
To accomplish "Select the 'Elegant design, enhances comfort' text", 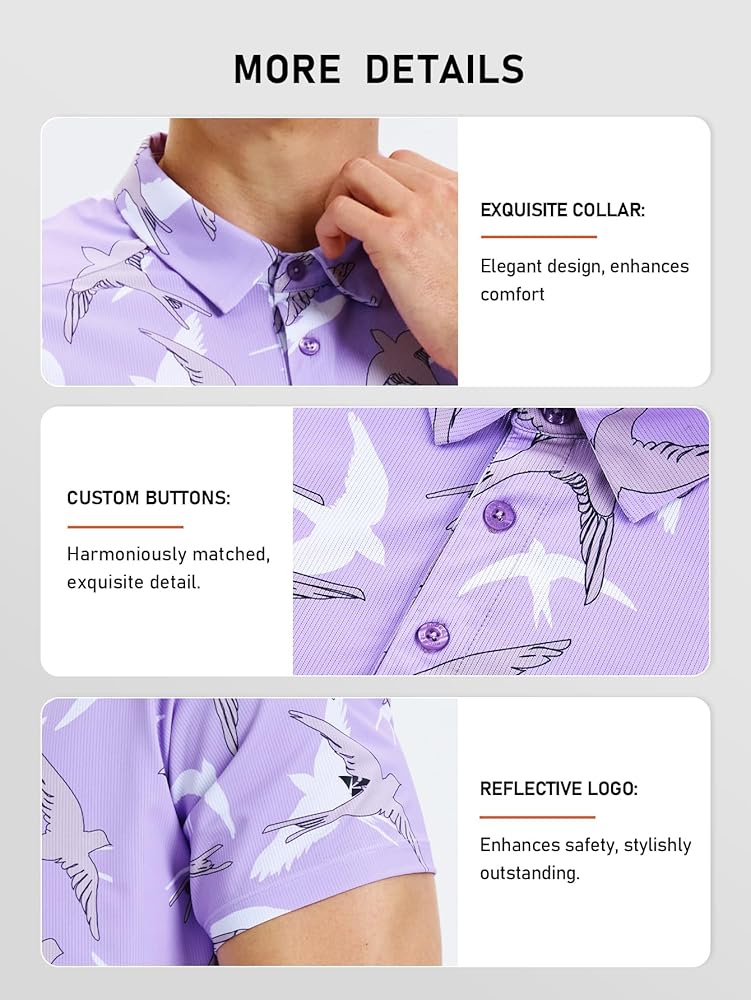I will pyautogui.click(x=585, y=280).
